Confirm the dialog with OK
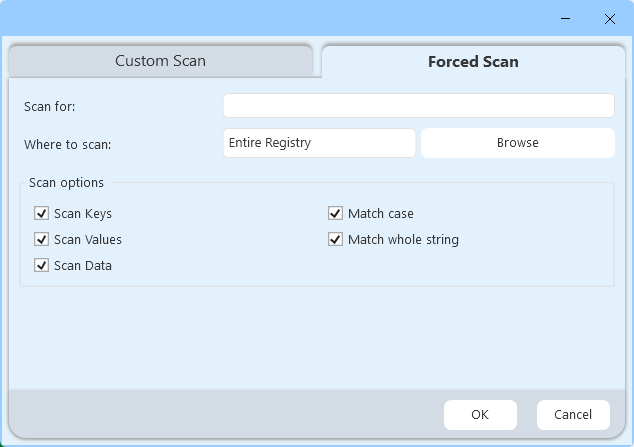 (x=480, y=414)
